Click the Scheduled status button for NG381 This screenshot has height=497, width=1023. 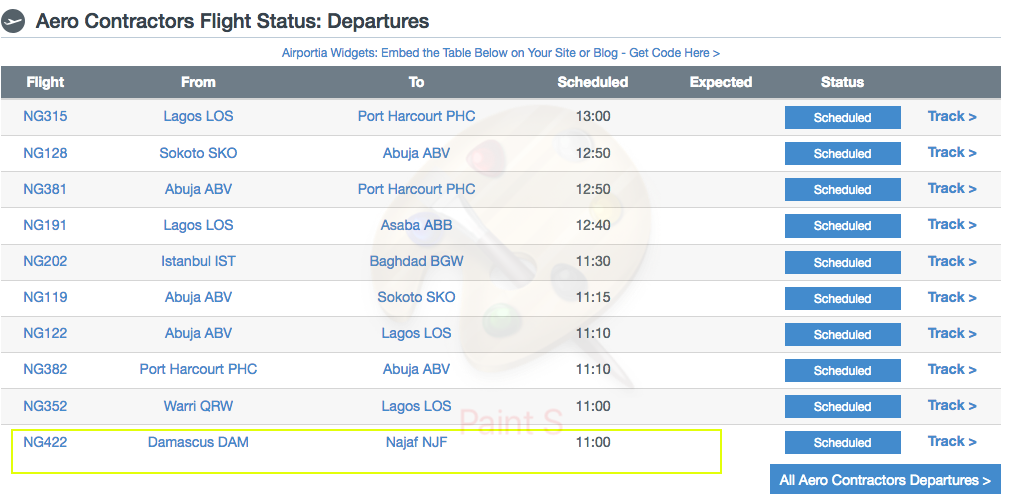tap(842, 190)
